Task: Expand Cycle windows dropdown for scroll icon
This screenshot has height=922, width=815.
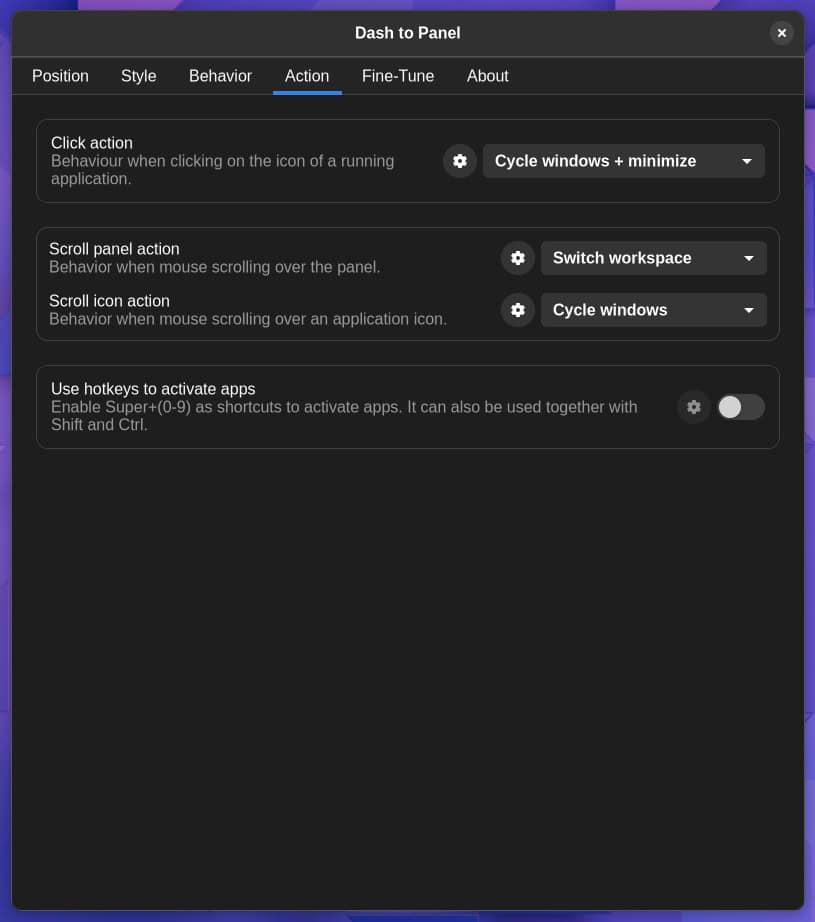Action: (653, 310)
